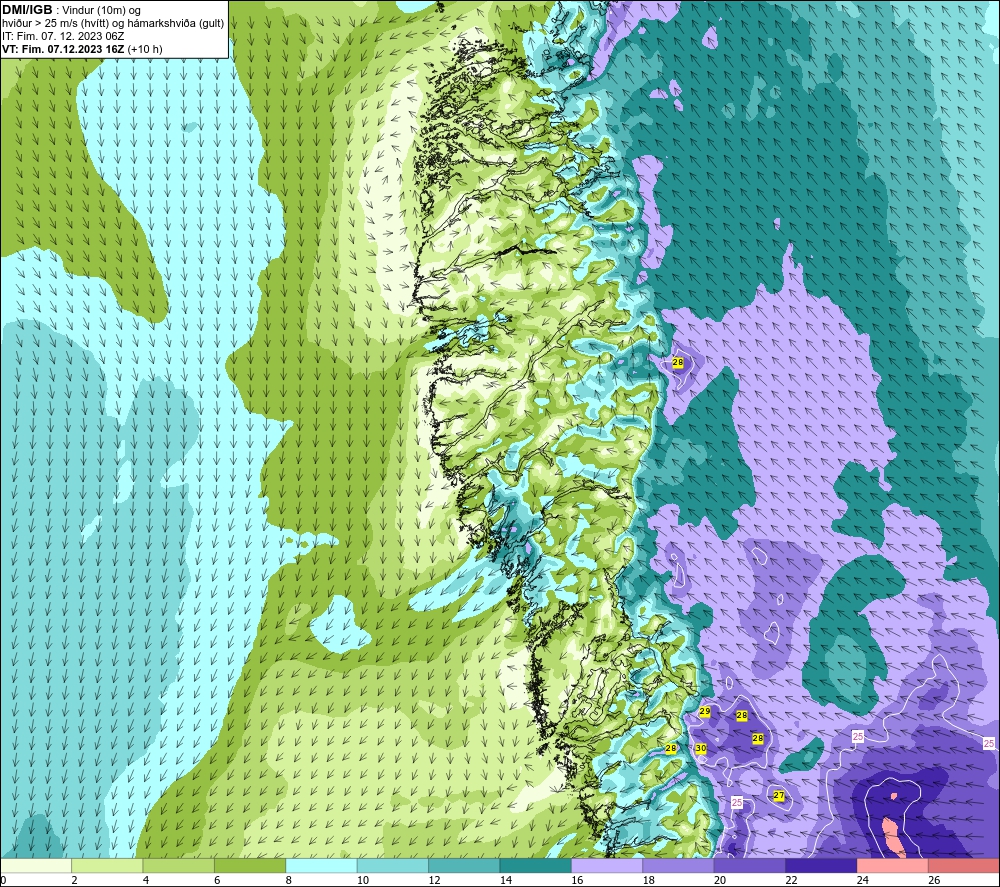Pick the 2–4 m/s light green legend swatch

coord(107,866)
